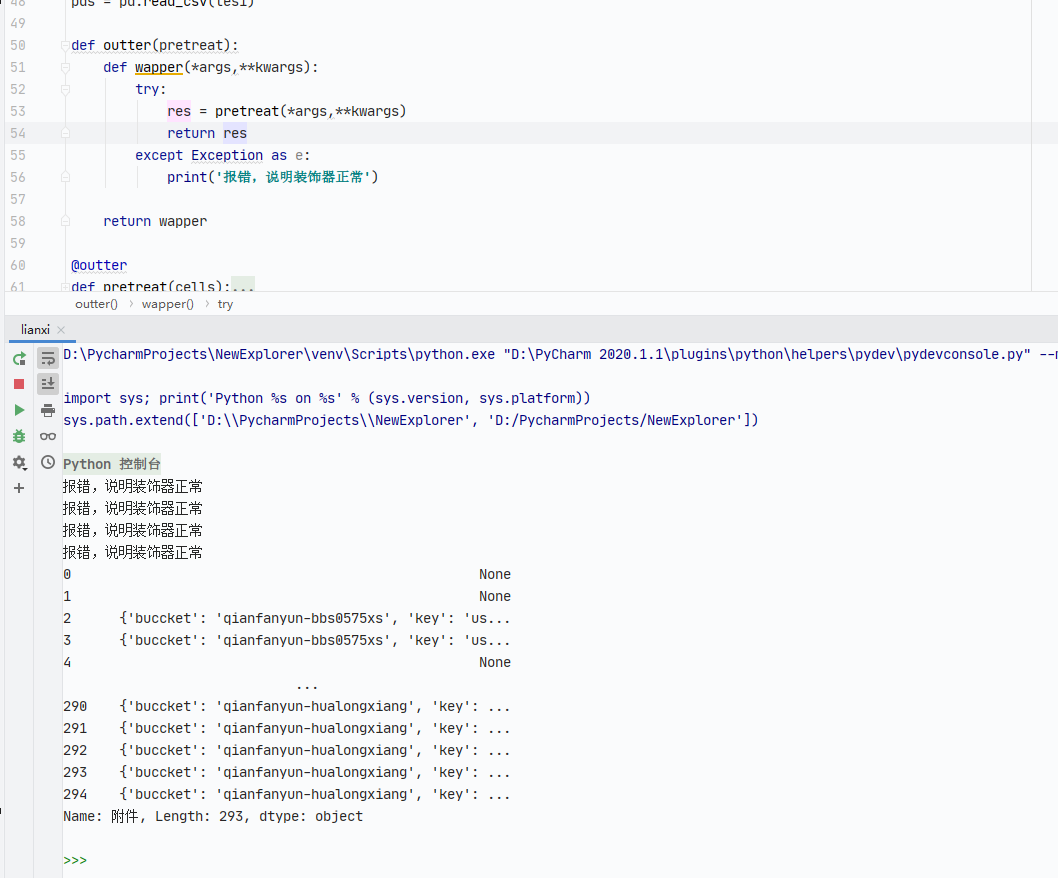The image size is (1058, 878).
Task: Open console settings gear dropdown
Action: pos(19,462)
